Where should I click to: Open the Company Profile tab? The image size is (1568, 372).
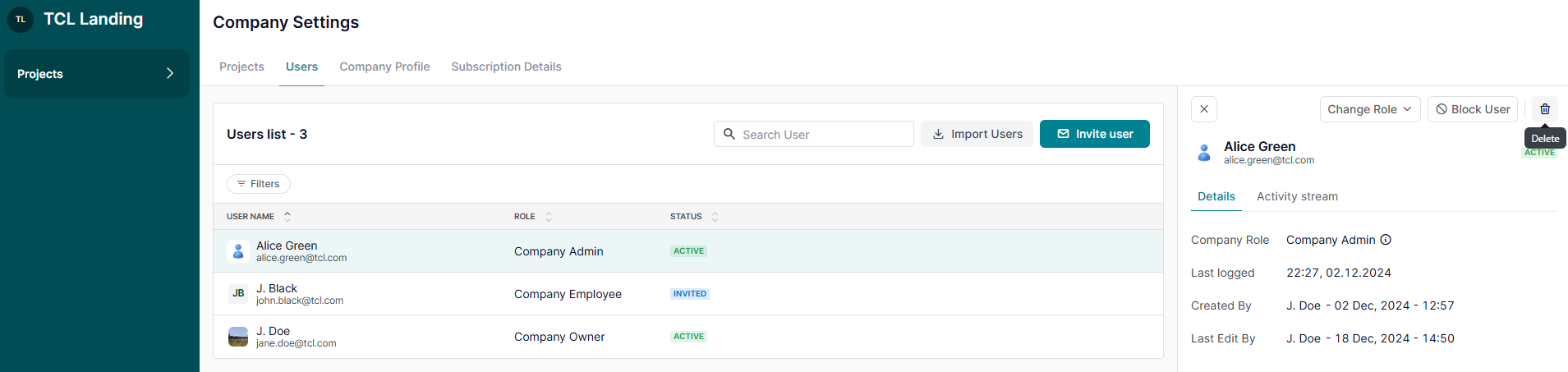[384, 67]
